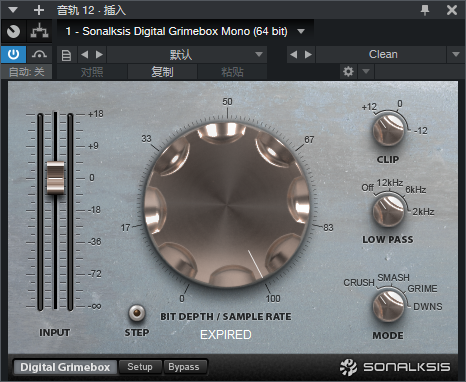The width and height of the screenshot is (466, 382).
Task: Click the 100 mark on big dial
Action: coord(273,299)
